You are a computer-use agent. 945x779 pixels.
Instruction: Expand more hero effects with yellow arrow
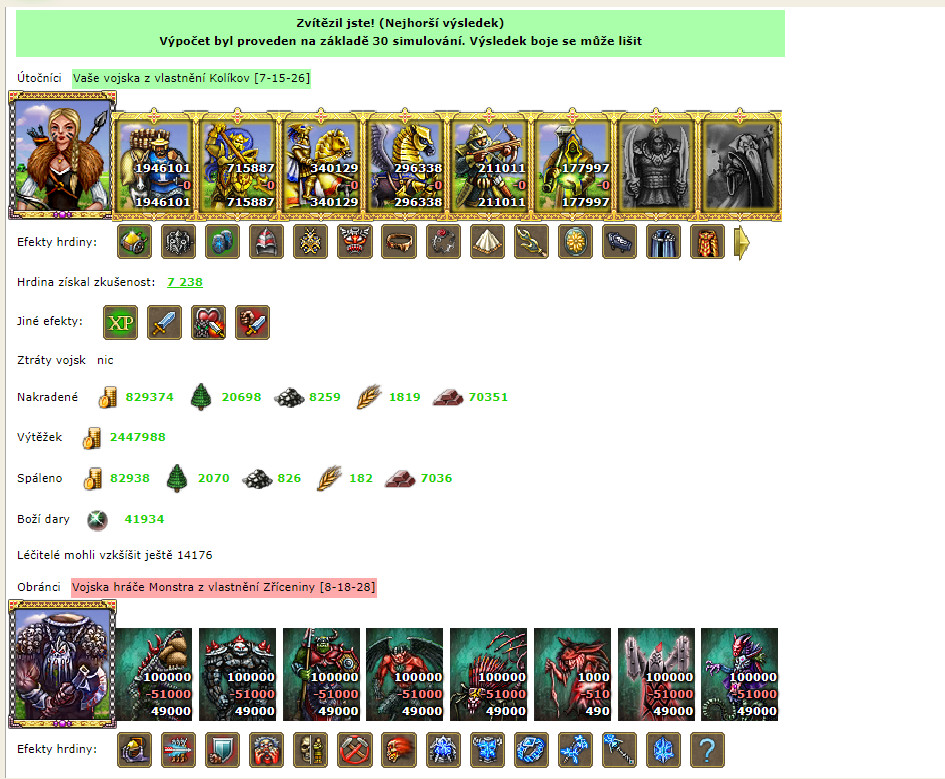(742, 242)
